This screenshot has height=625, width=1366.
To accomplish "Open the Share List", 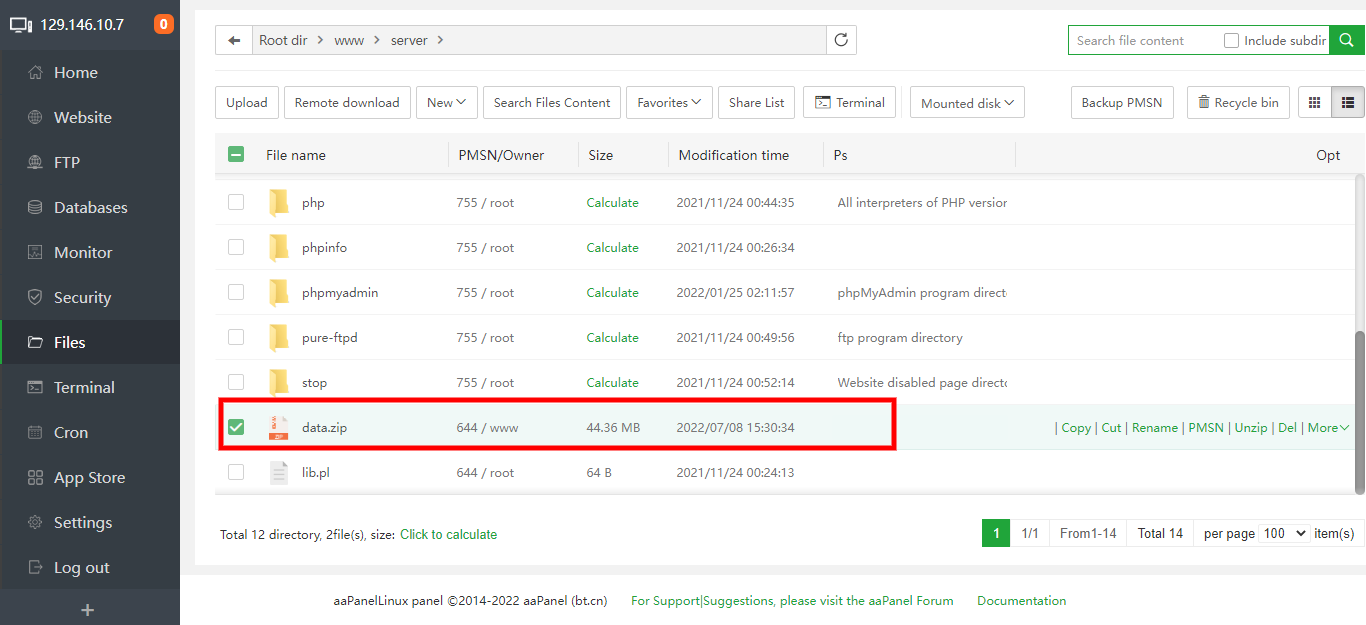I will click(x=757, y=102).
